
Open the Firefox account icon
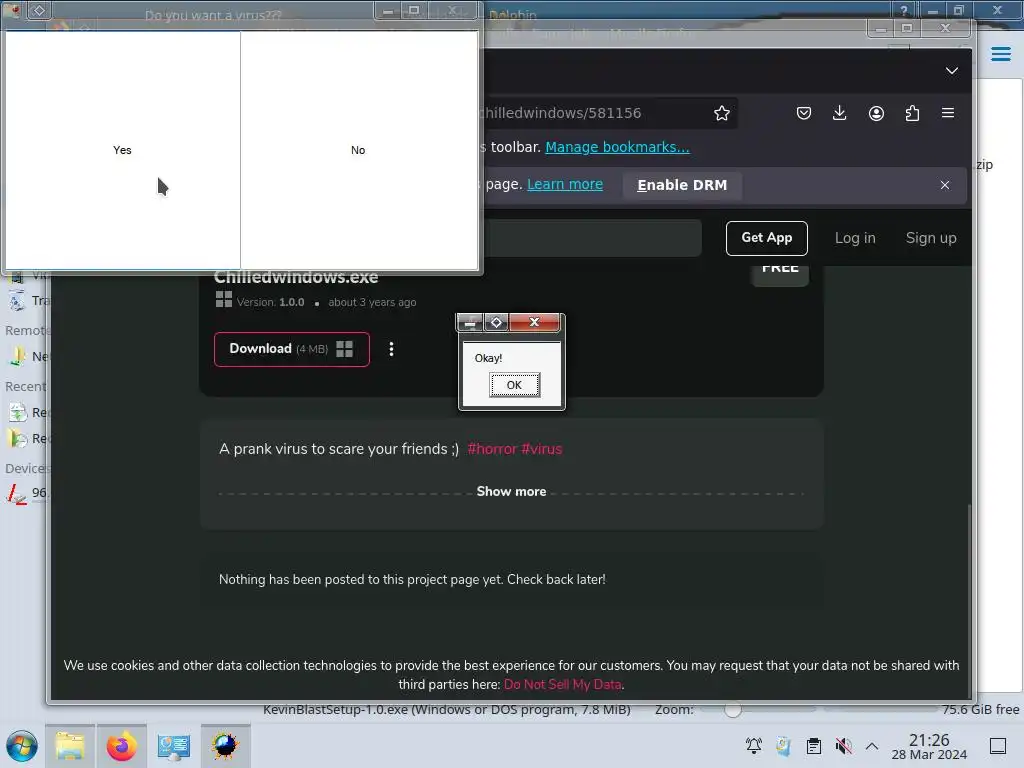click(876, 113)
